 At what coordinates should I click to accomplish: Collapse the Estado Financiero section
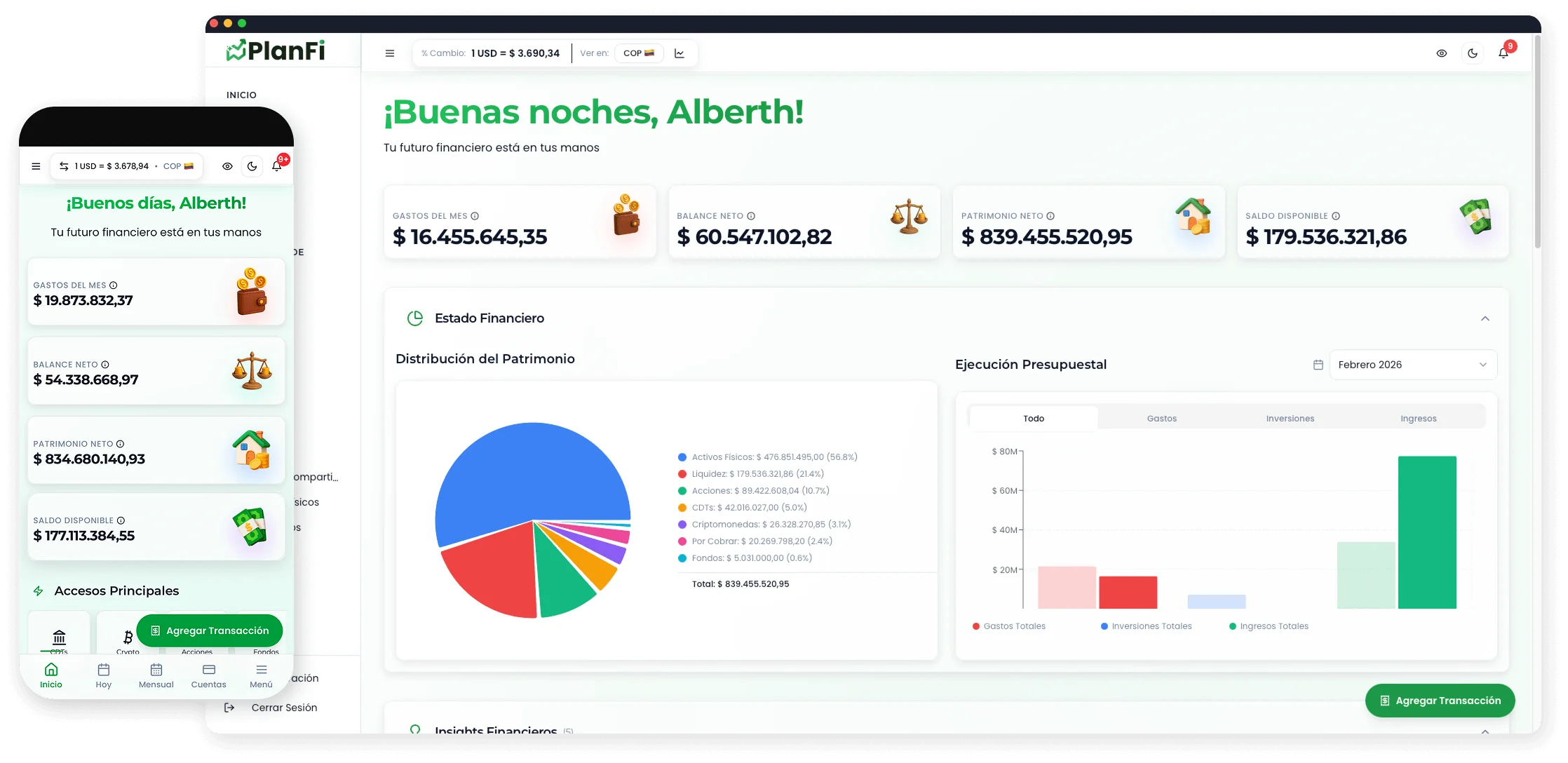(x=1485, y=318)
